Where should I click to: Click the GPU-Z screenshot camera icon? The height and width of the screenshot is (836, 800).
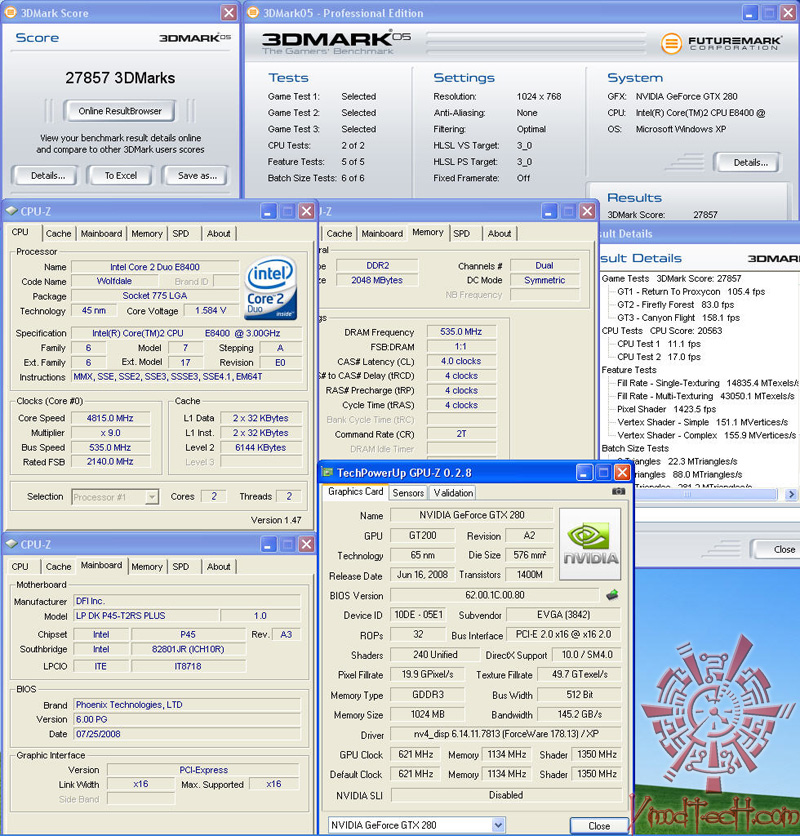click(x=618, y=491)
